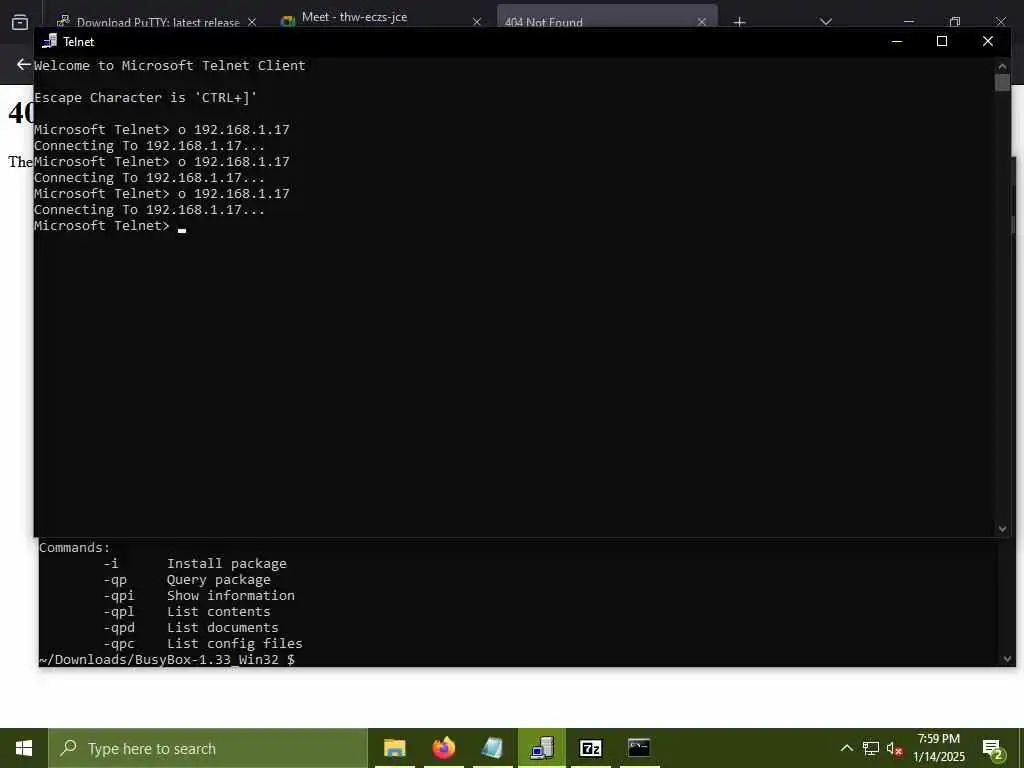Close the 404 Not Found tab

coord(702,22)
